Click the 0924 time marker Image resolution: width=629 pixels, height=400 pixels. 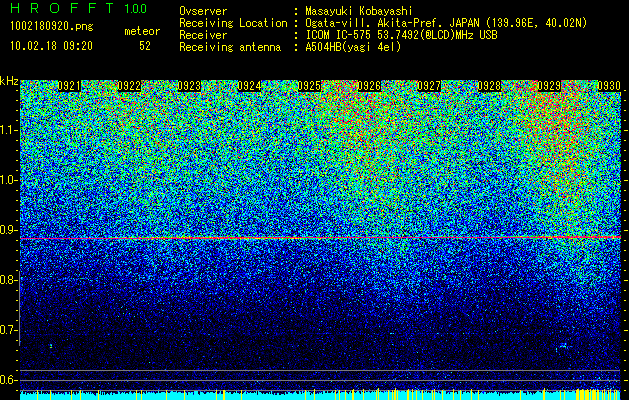pos(250,86)
